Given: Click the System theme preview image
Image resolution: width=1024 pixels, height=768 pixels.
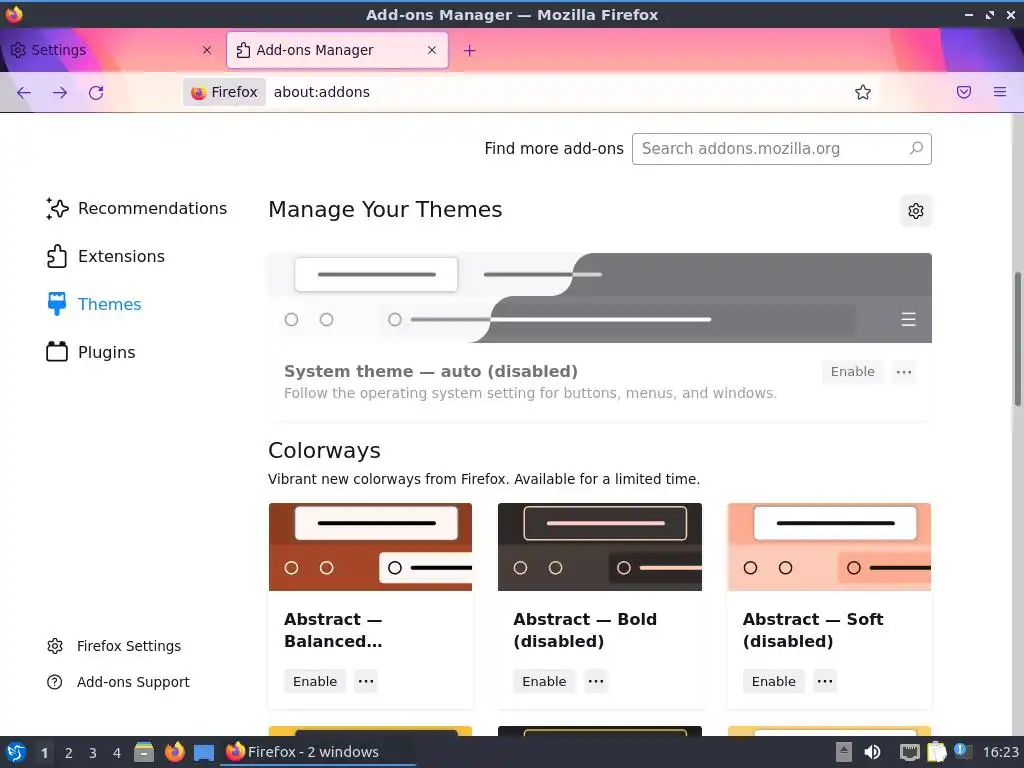Looking at the screenshot, I should tap(600, 298).
